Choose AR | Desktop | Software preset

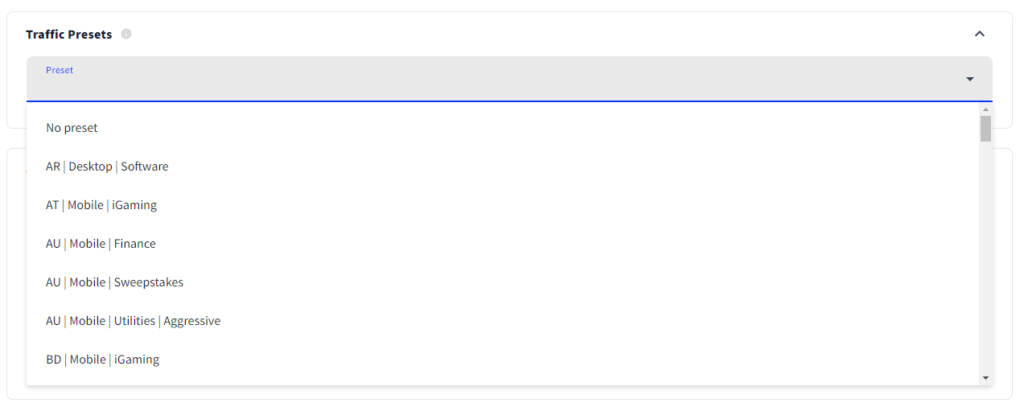(x=503, y=167)
